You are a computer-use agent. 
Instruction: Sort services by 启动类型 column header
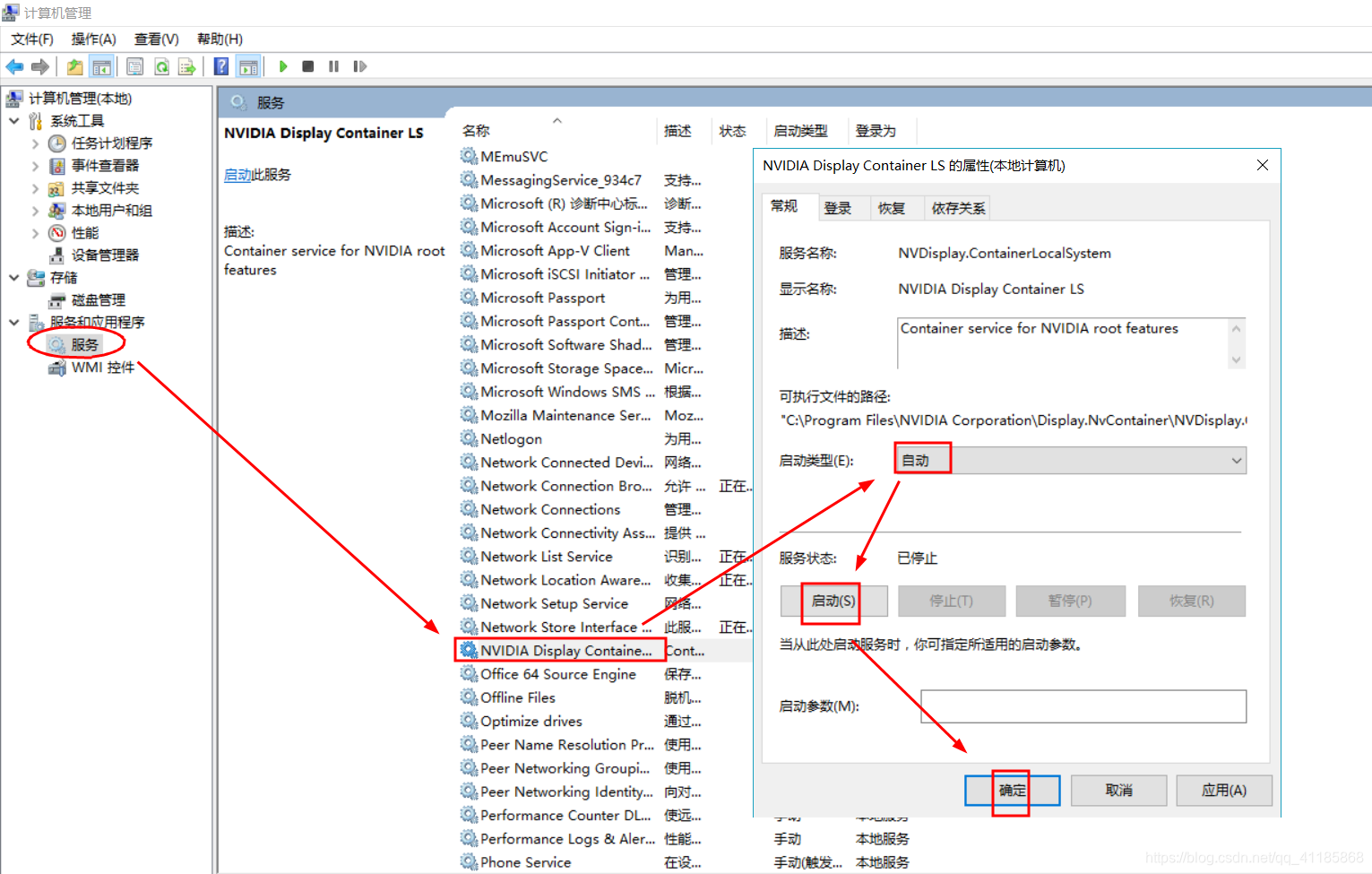tap(801, 131)
